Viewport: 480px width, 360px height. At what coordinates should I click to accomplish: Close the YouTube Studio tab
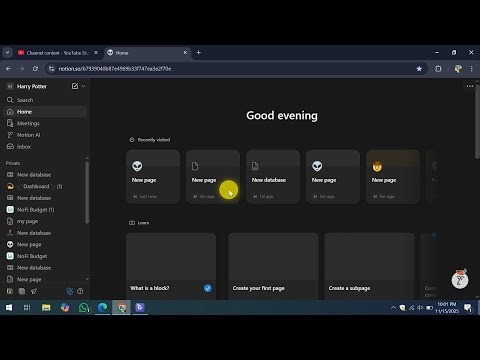click(x=96, y=53)
